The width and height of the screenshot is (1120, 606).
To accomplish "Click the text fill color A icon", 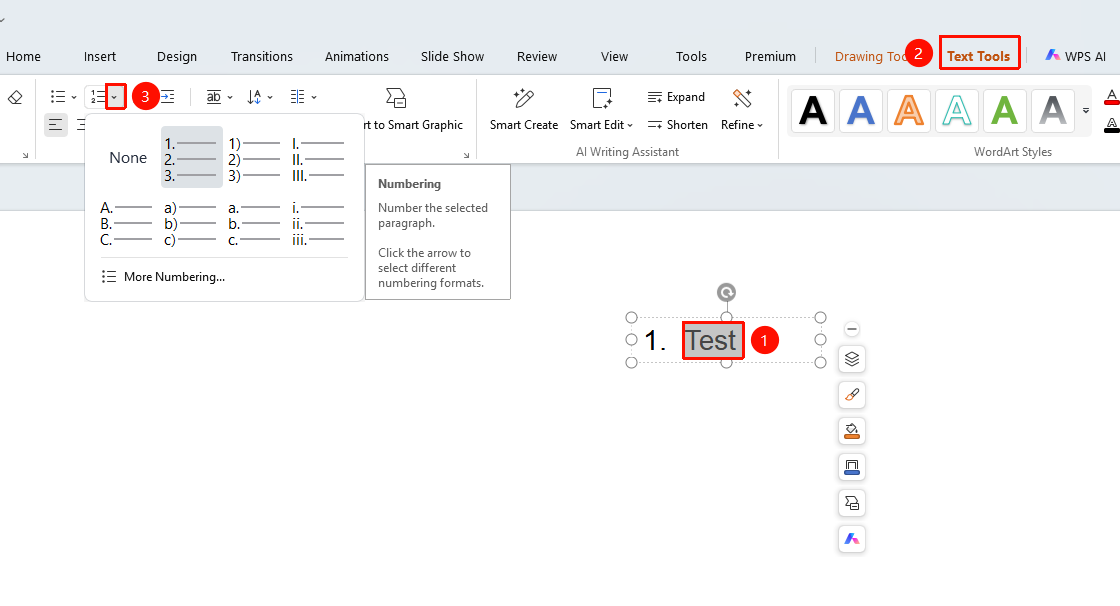I will (1111, 97).
